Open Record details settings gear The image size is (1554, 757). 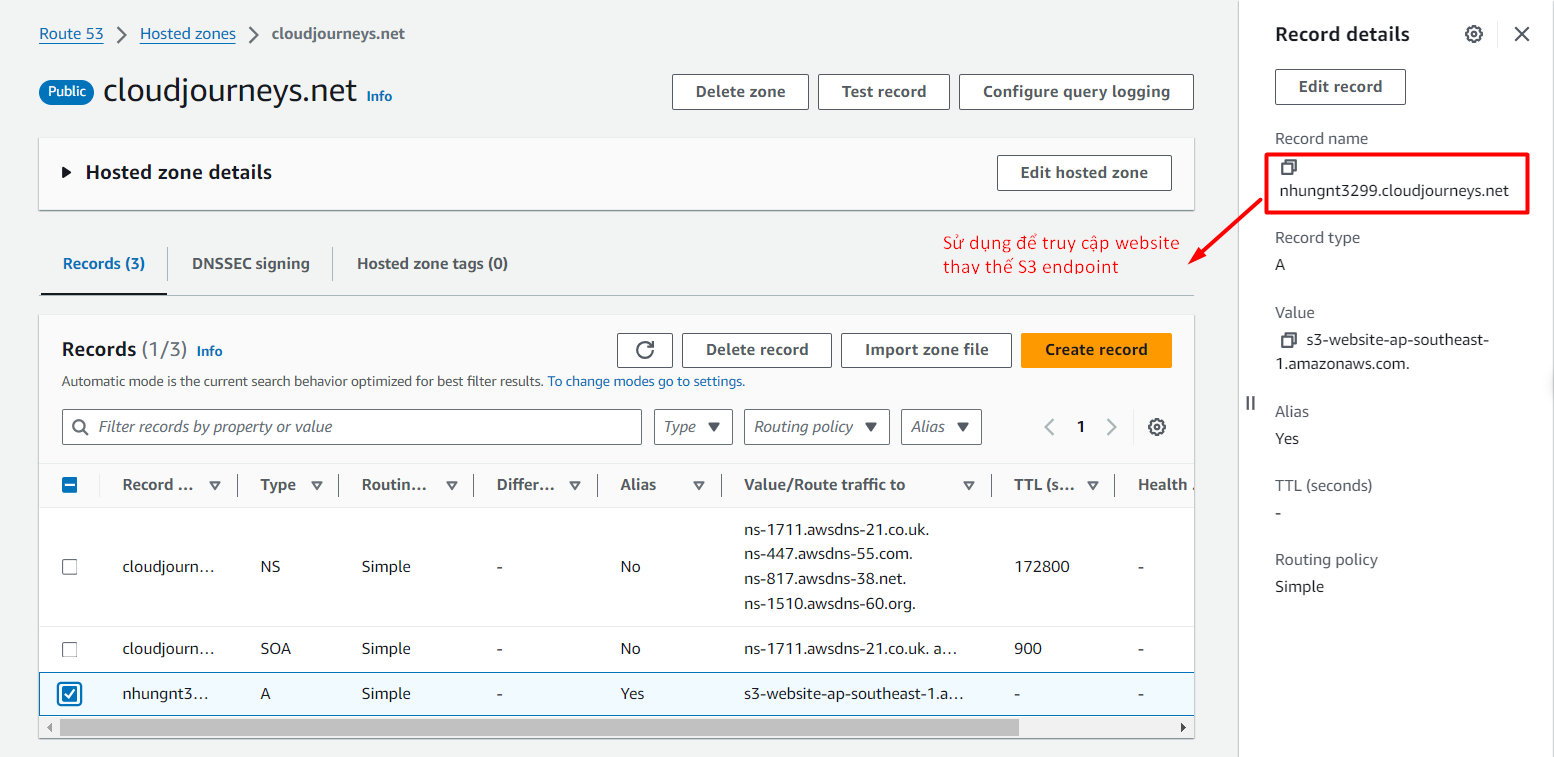[x=1473, y=34]
